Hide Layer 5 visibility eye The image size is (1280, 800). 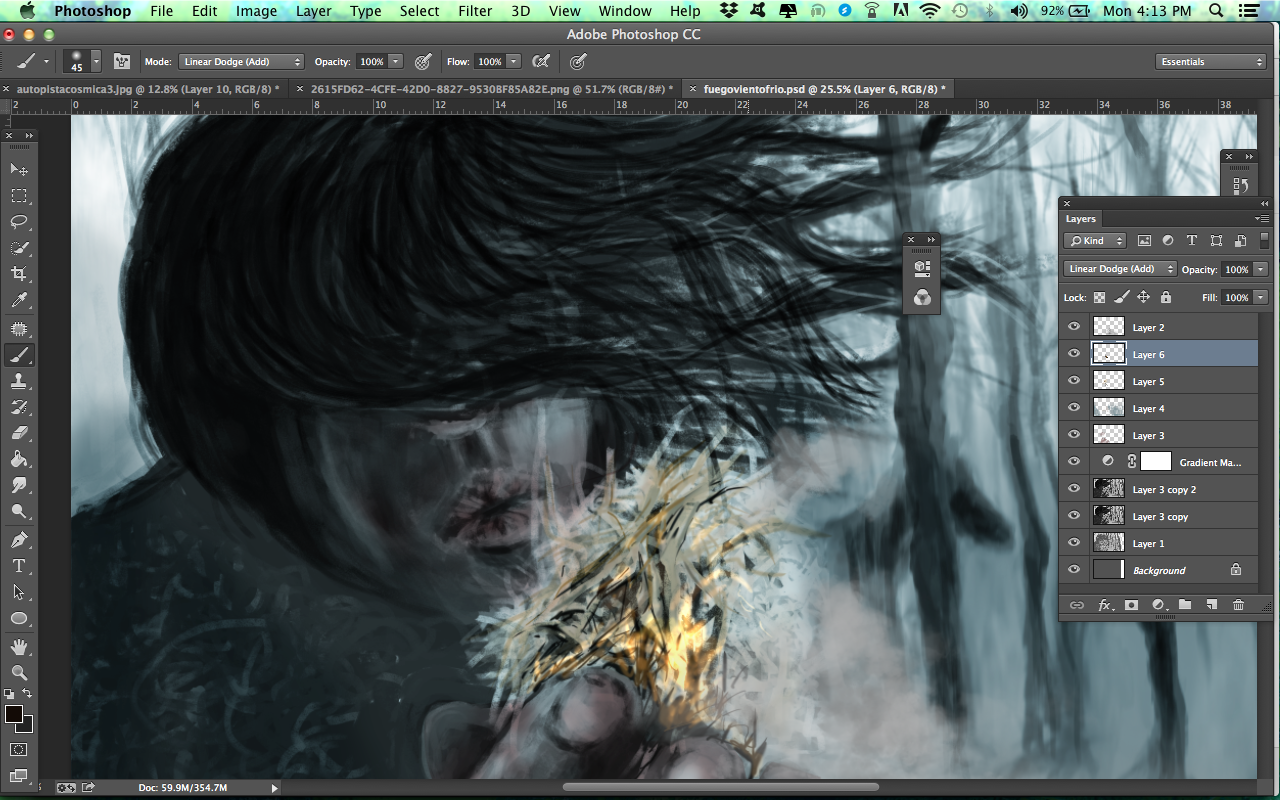coord(1074,381)
